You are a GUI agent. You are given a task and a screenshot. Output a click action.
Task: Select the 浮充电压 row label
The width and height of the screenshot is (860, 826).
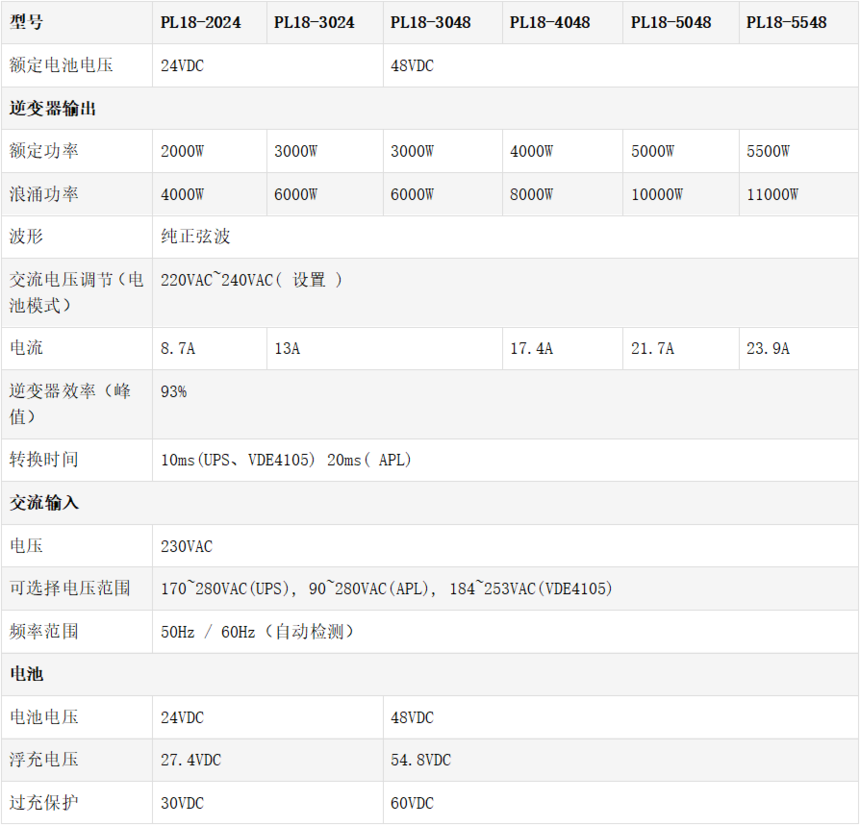point(43,760)
